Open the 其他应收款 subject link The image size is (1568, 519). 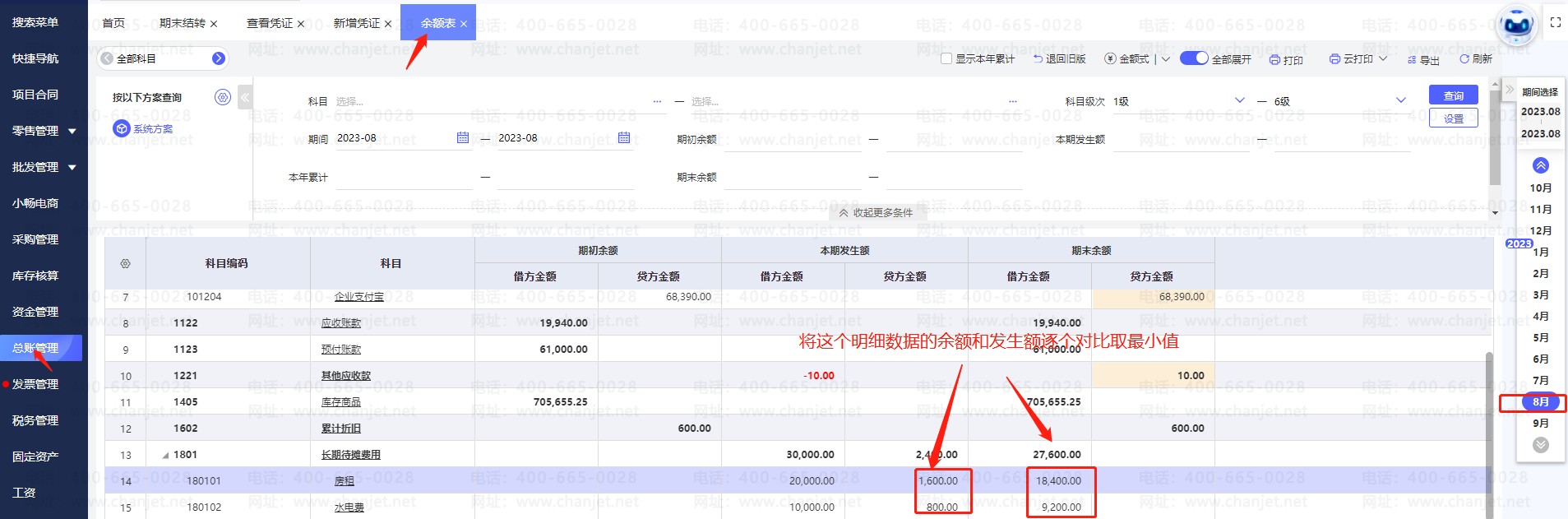[346, 376]
